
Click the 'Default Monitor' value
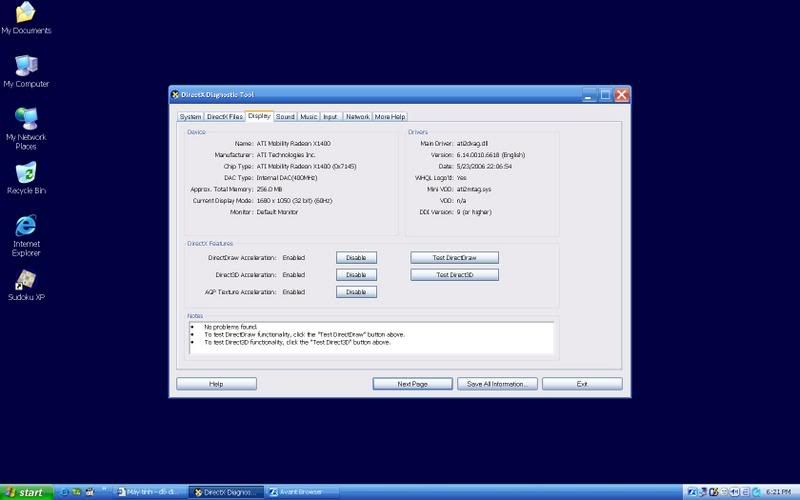(x=277, y=212)
